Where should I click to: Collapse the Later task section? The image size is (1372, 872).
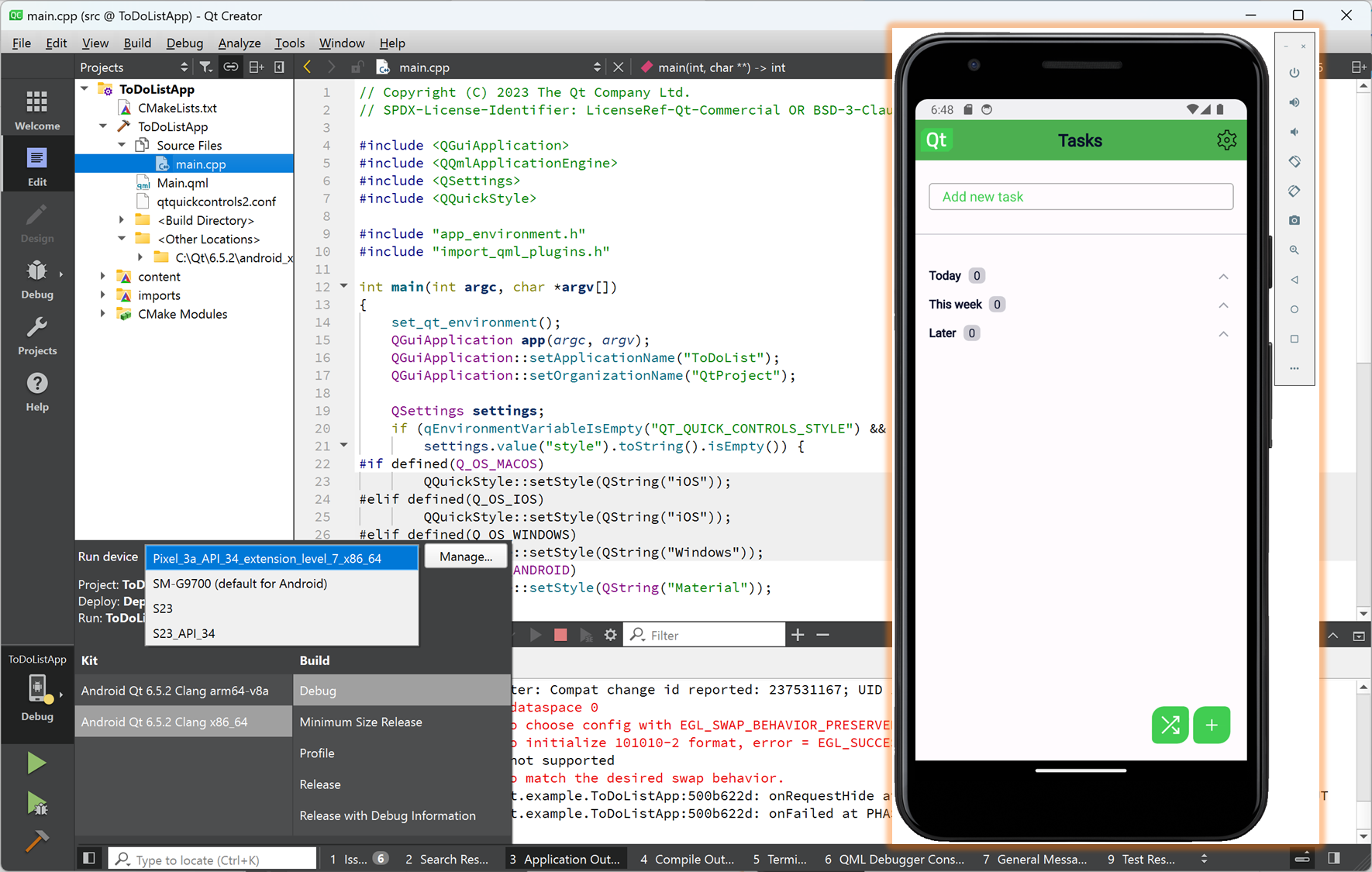pyautogui.click(x=1223, y=334)
